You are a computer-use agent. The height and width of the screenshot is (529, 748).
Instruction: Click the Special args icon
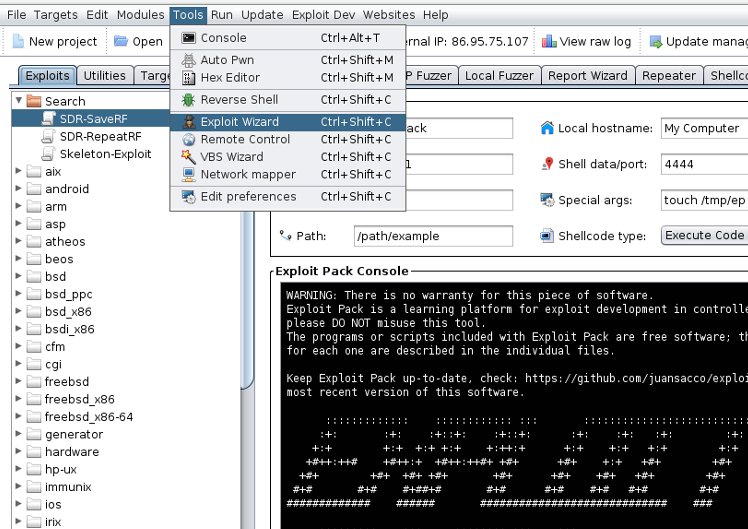(x=547, y=200)
